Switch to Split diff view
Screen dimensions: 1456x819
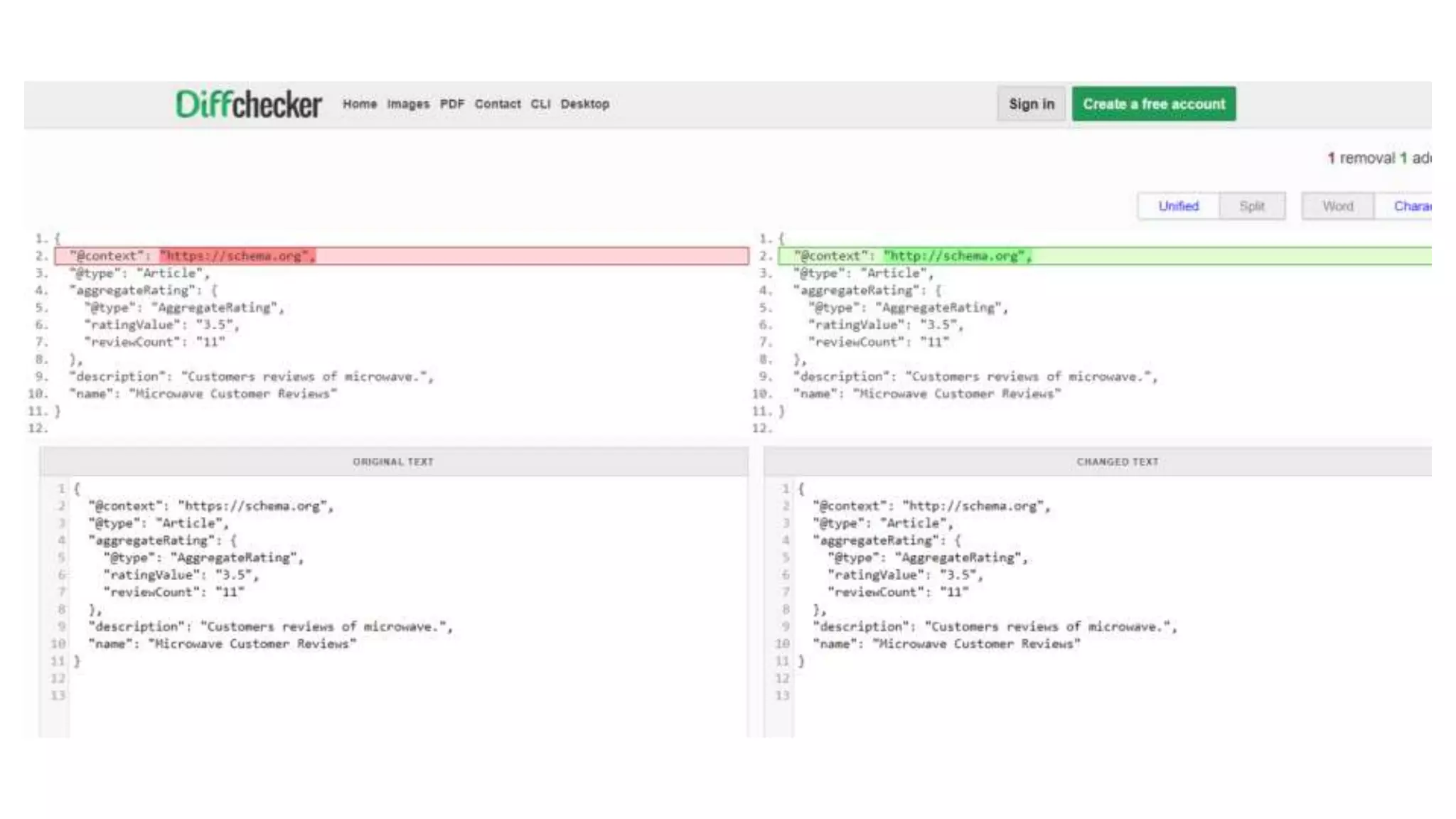pos(1251,206)
